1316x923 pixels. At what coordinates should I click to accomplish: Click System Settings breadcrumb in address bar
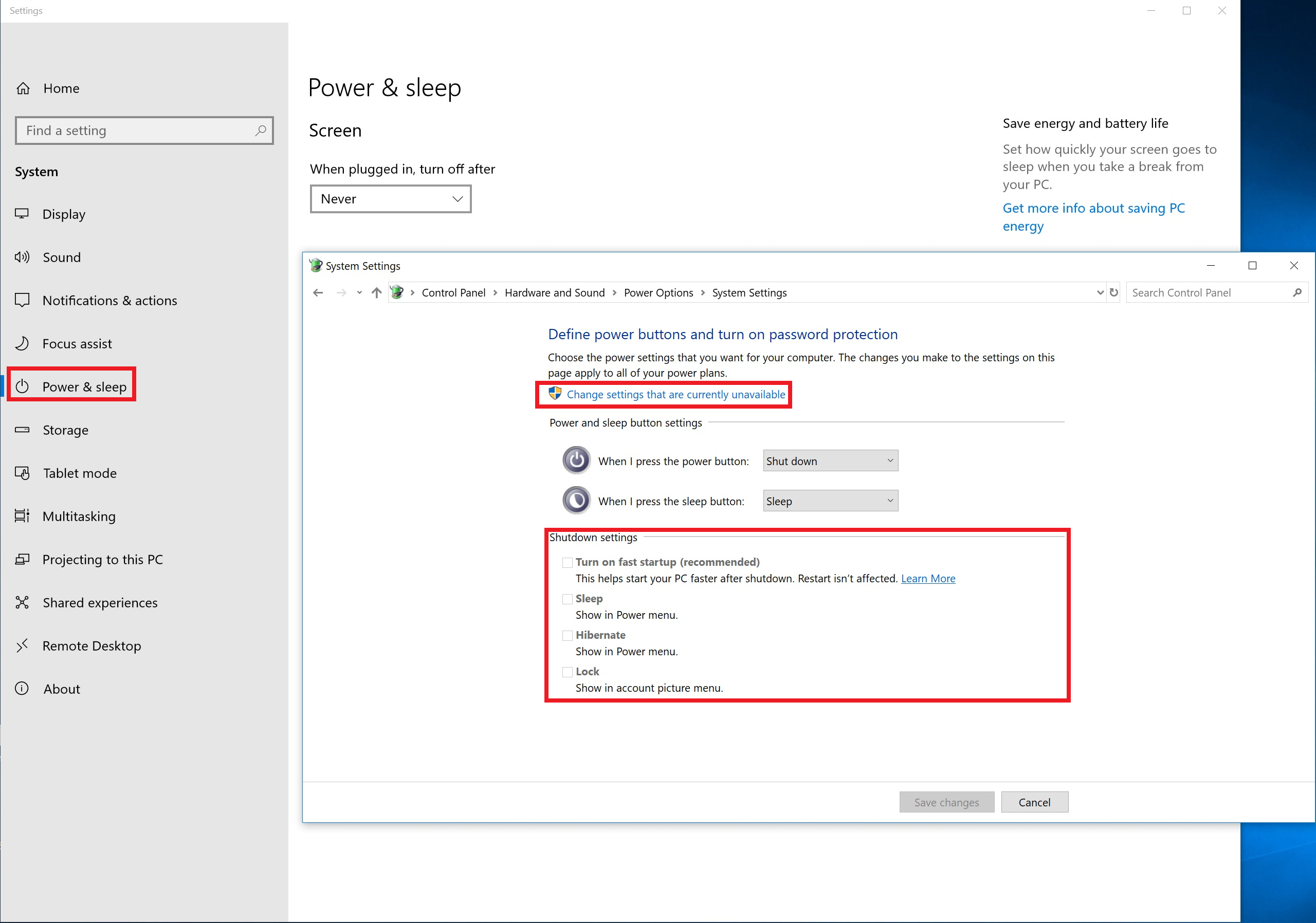(x=749, y=293)
